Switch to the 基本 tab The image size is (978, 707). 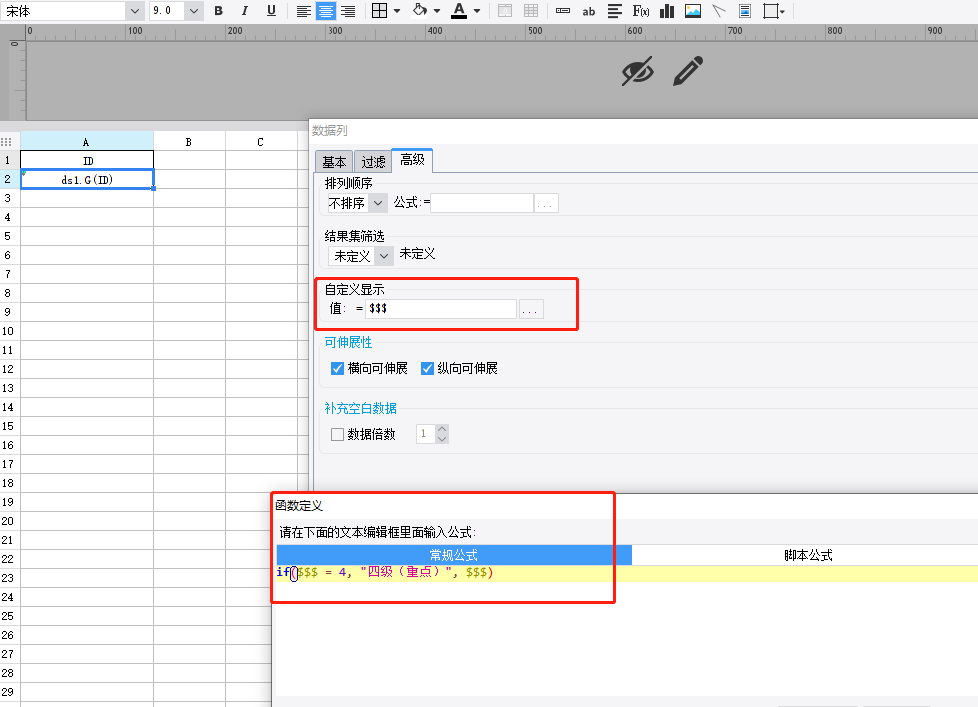pos(334,162)
